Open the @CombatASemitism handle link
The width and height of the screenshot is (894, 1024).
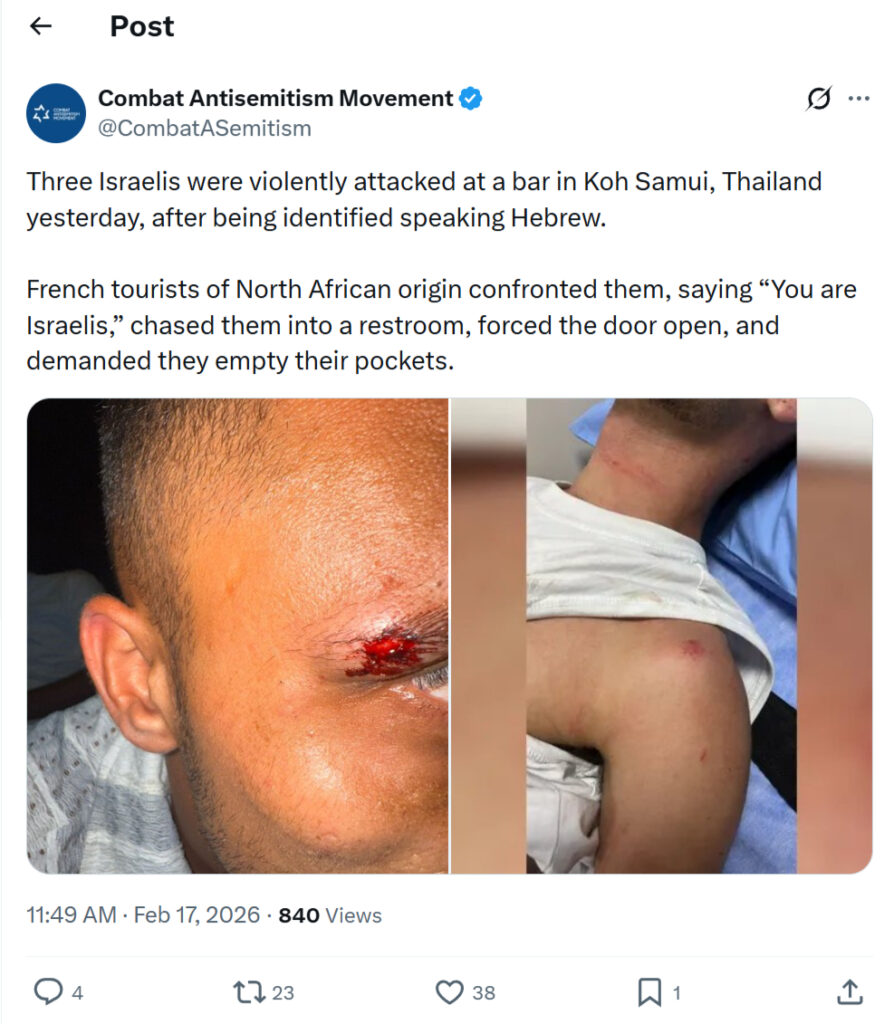tap(204, 128)
